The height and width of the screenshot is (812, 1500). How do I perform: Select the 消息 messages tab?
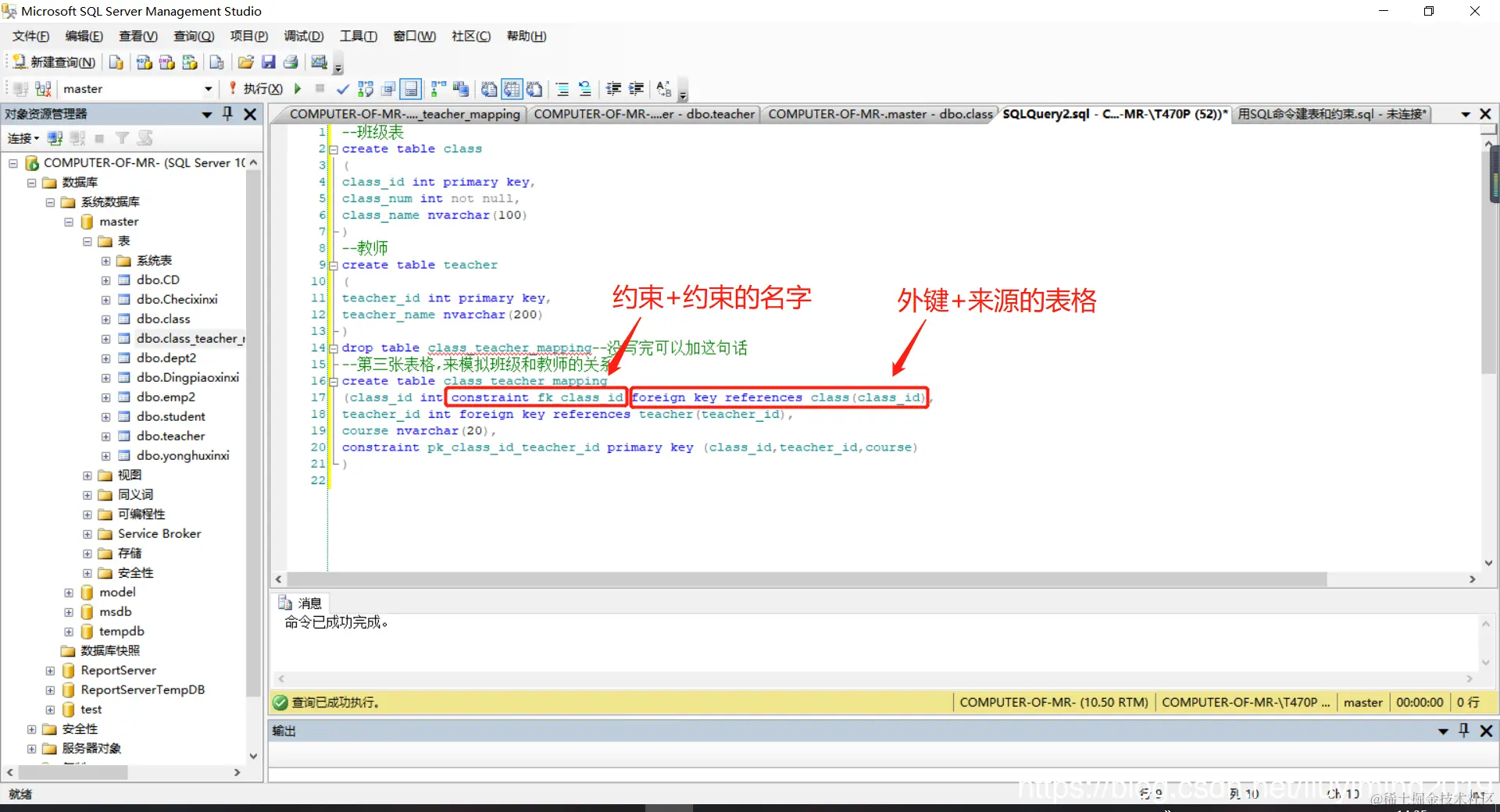coord(301,604)
